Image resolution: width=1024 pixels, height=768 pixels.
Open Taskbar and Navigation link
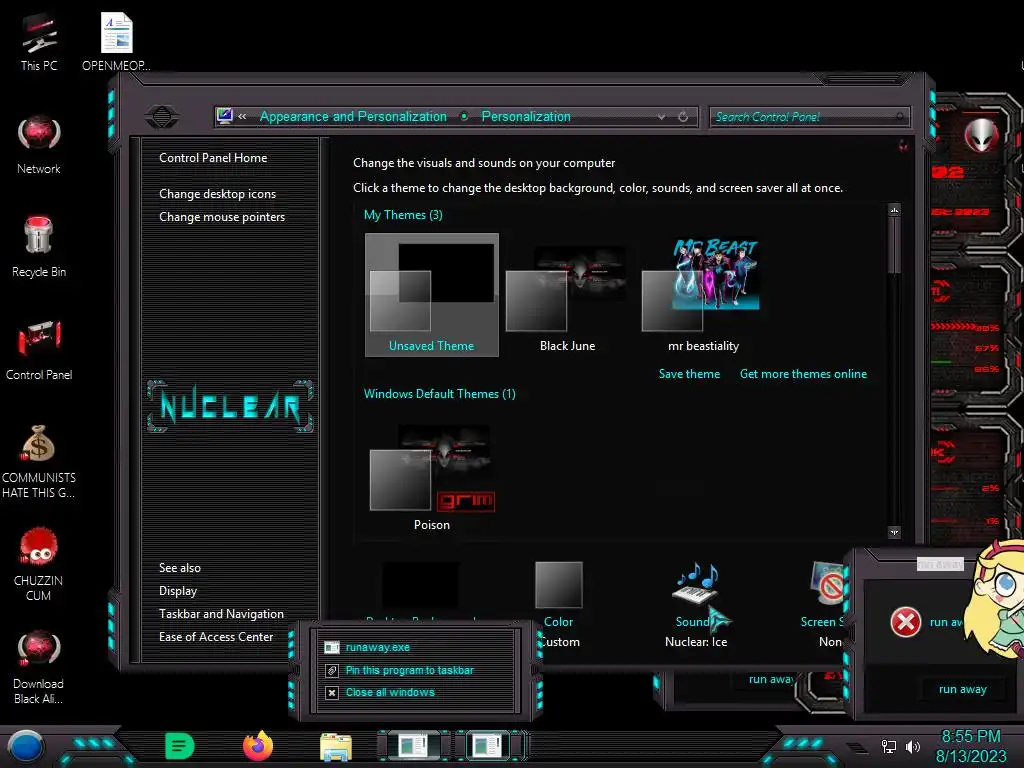pos(221,614)
